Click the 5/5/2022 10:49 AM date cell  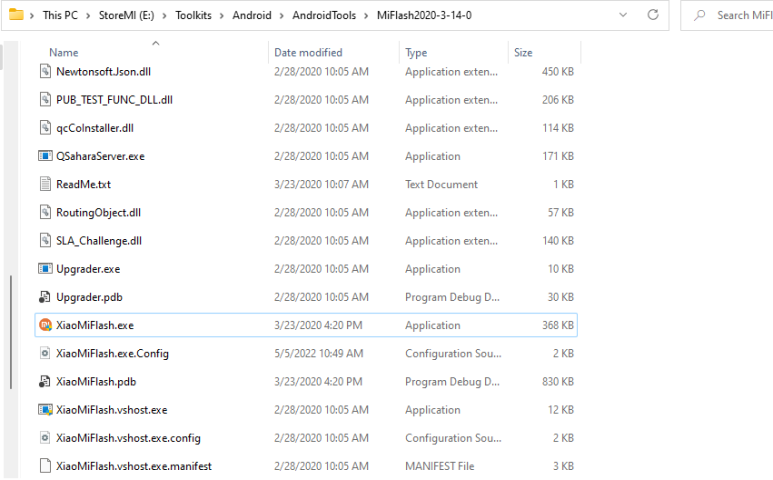coord(318,353)
